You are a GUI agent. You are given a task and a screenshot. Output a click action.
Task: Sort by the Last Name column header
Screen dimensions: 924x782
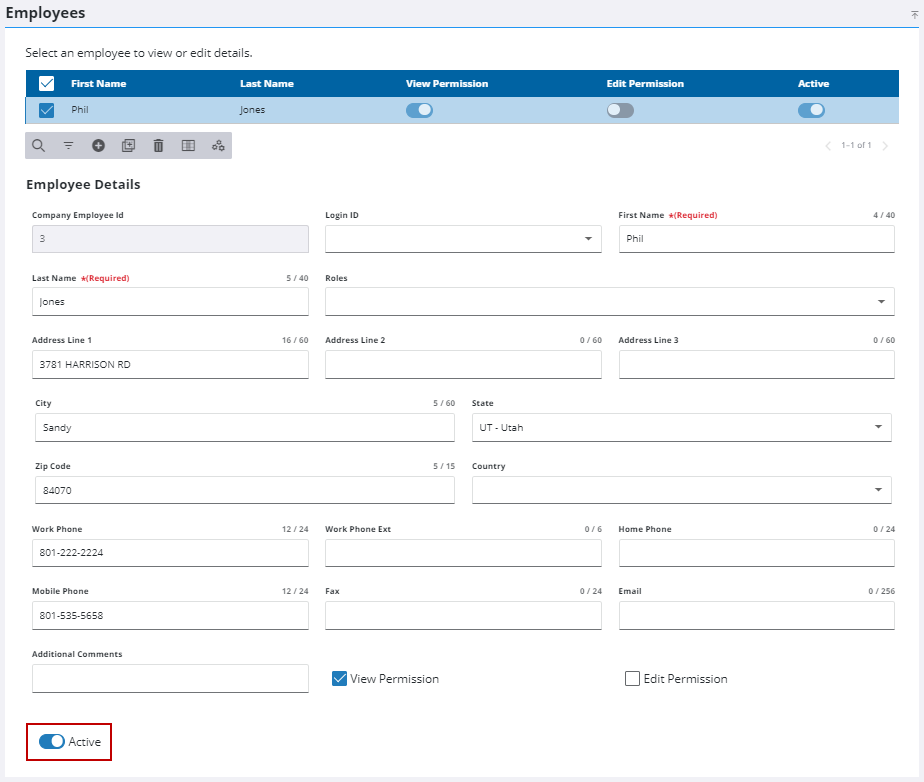[267, 84]
